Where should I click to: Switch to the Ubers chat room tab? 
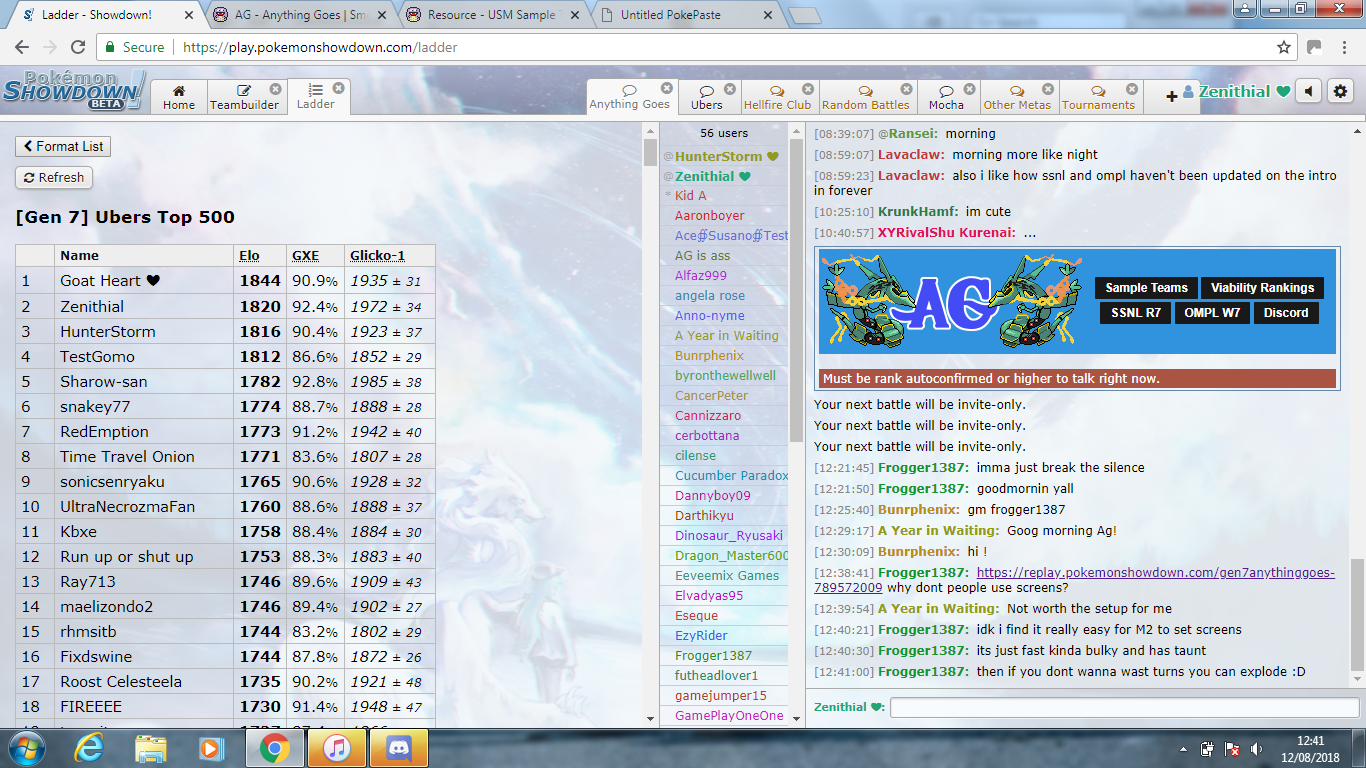pos(707,97)
